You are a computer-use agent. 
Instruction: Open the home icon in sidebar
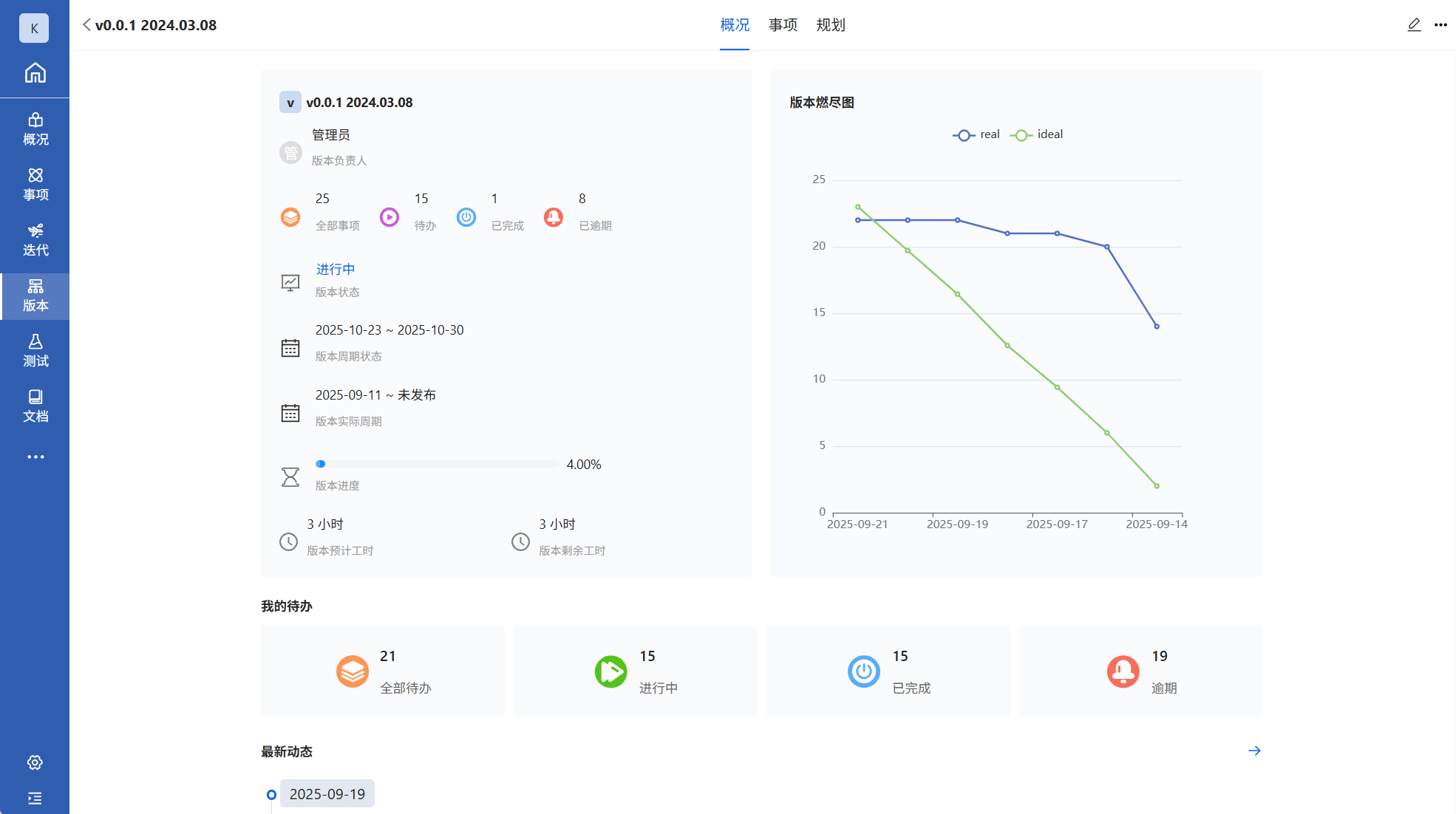pyautogui.click(x=35, y=73)
